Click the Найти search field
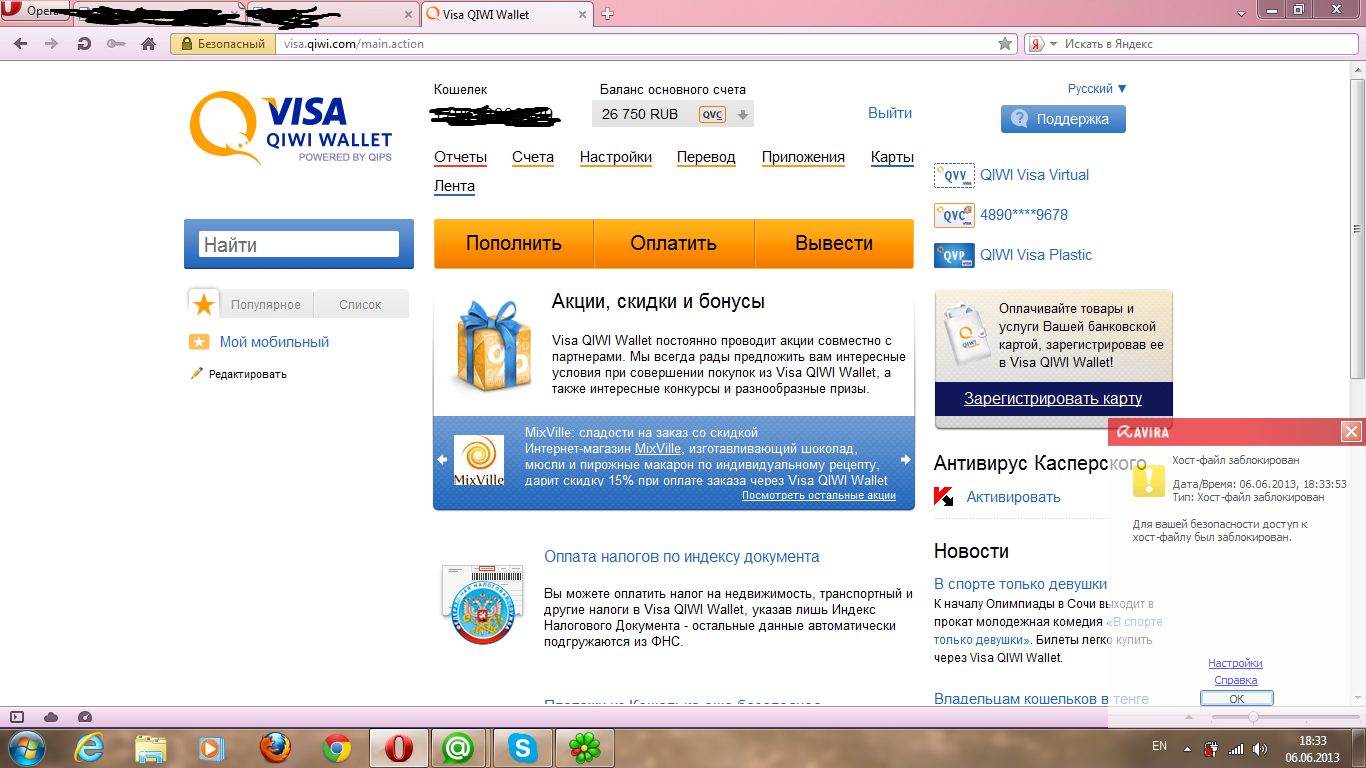This screenshot has width=1366, height=768. pos(299,244)
